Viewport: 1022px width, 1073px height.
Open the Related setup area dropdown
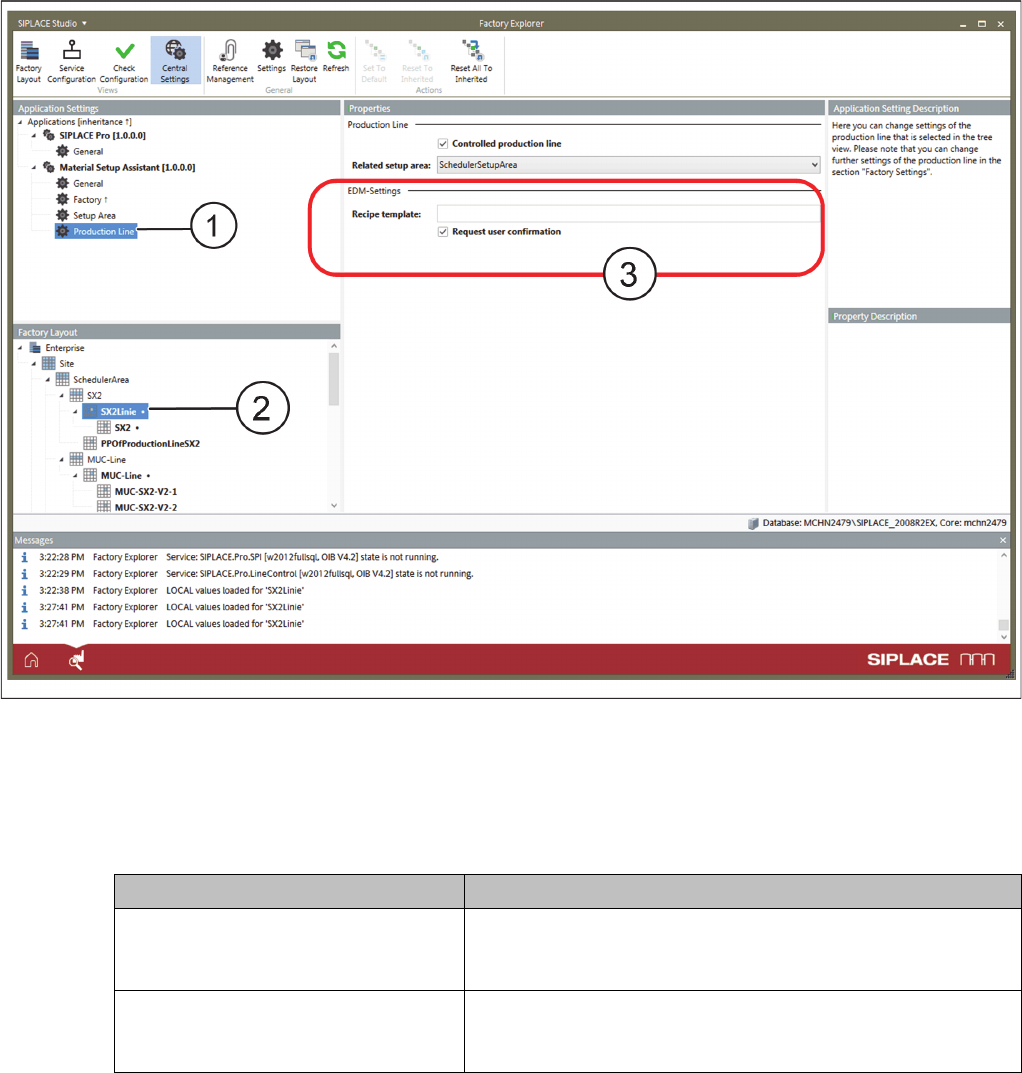(x=628, y=165)
